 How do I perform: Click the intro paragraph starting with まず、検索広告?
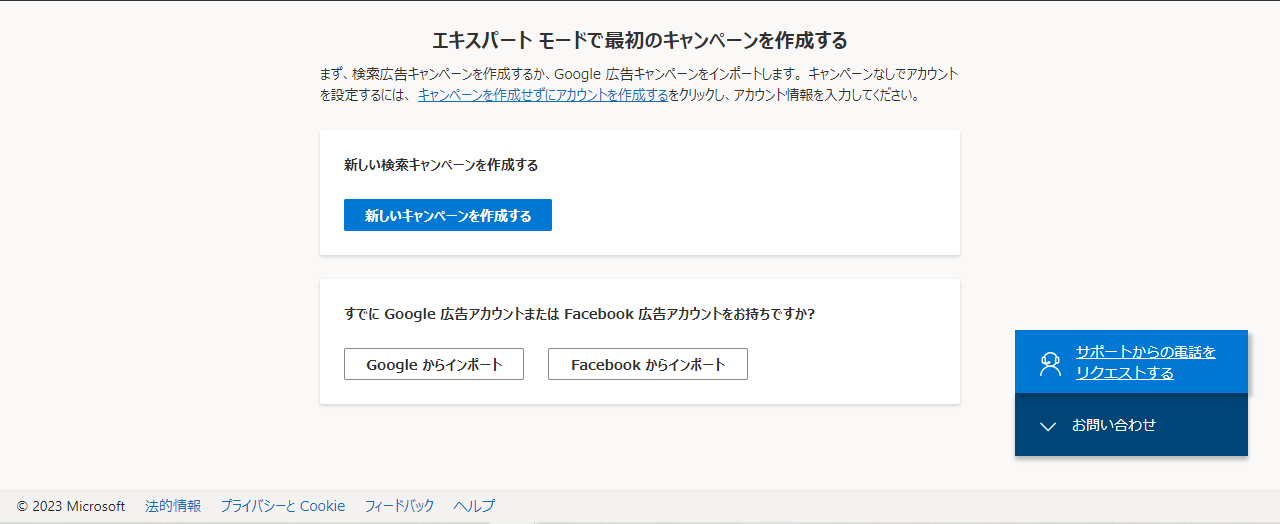[x=640, y=85]
